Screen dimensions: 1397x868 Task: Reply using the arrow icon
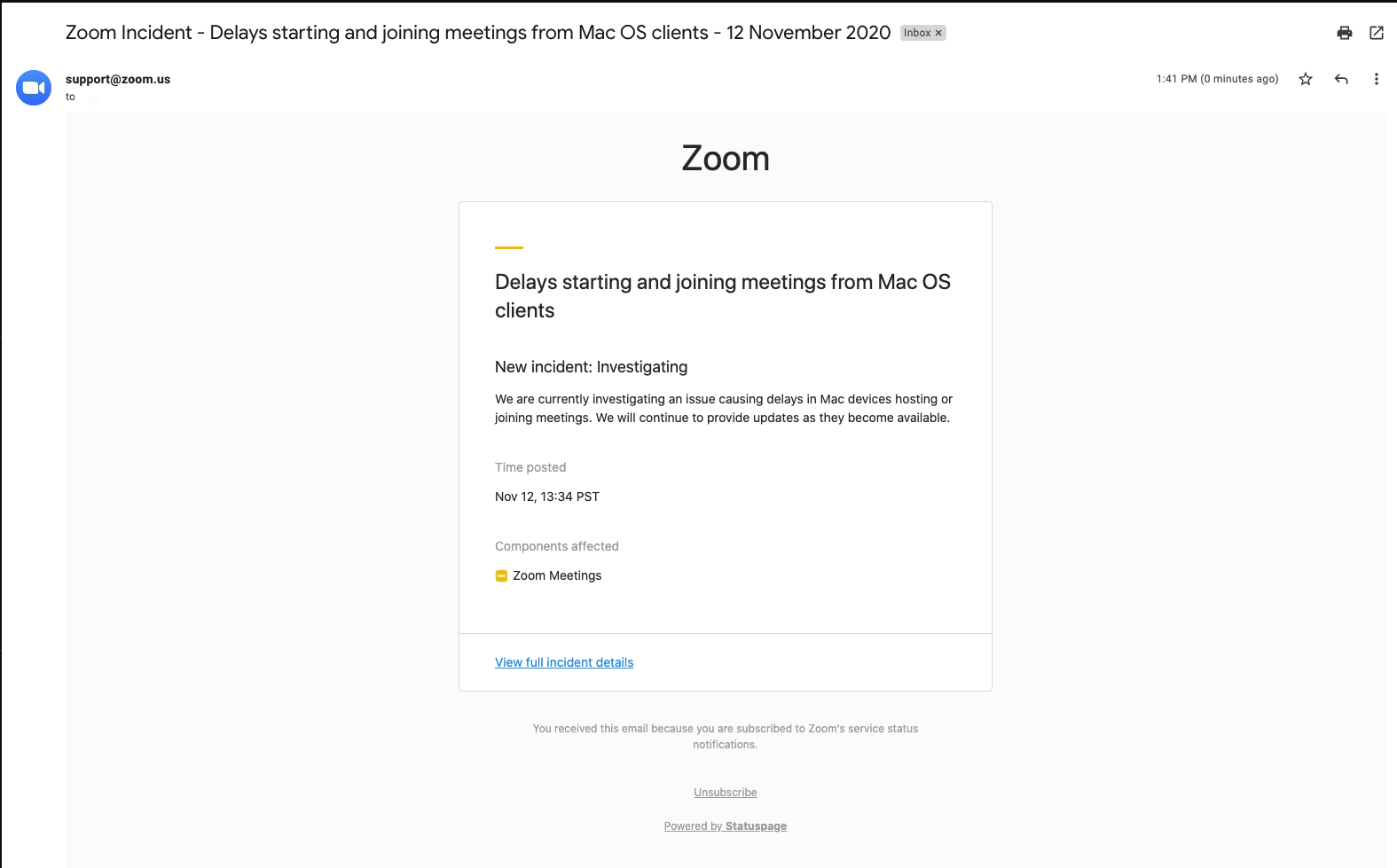(1341, 79)
